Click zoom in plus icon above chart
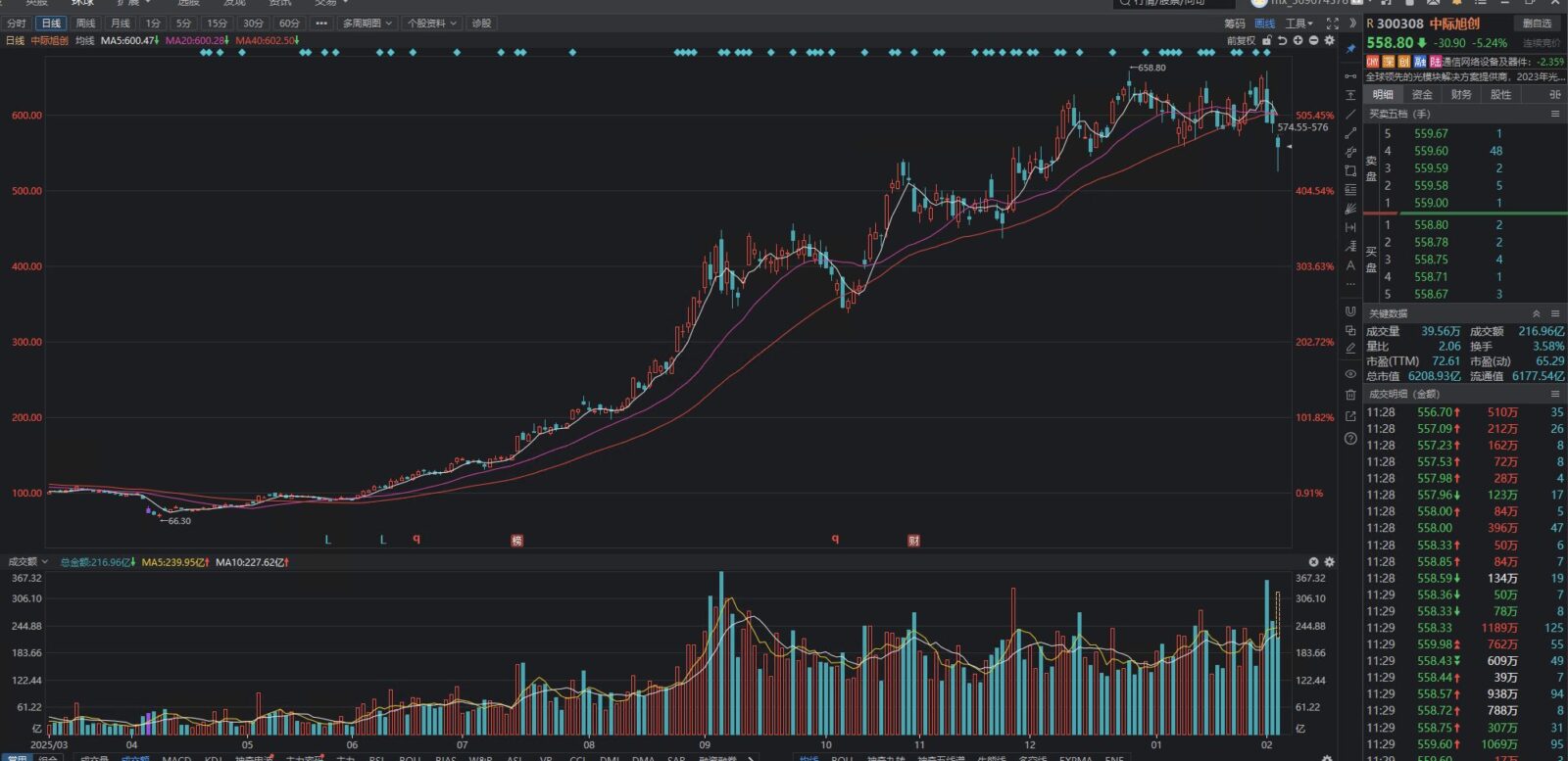Screen dimensions: 1568x761 [1298, 40]
